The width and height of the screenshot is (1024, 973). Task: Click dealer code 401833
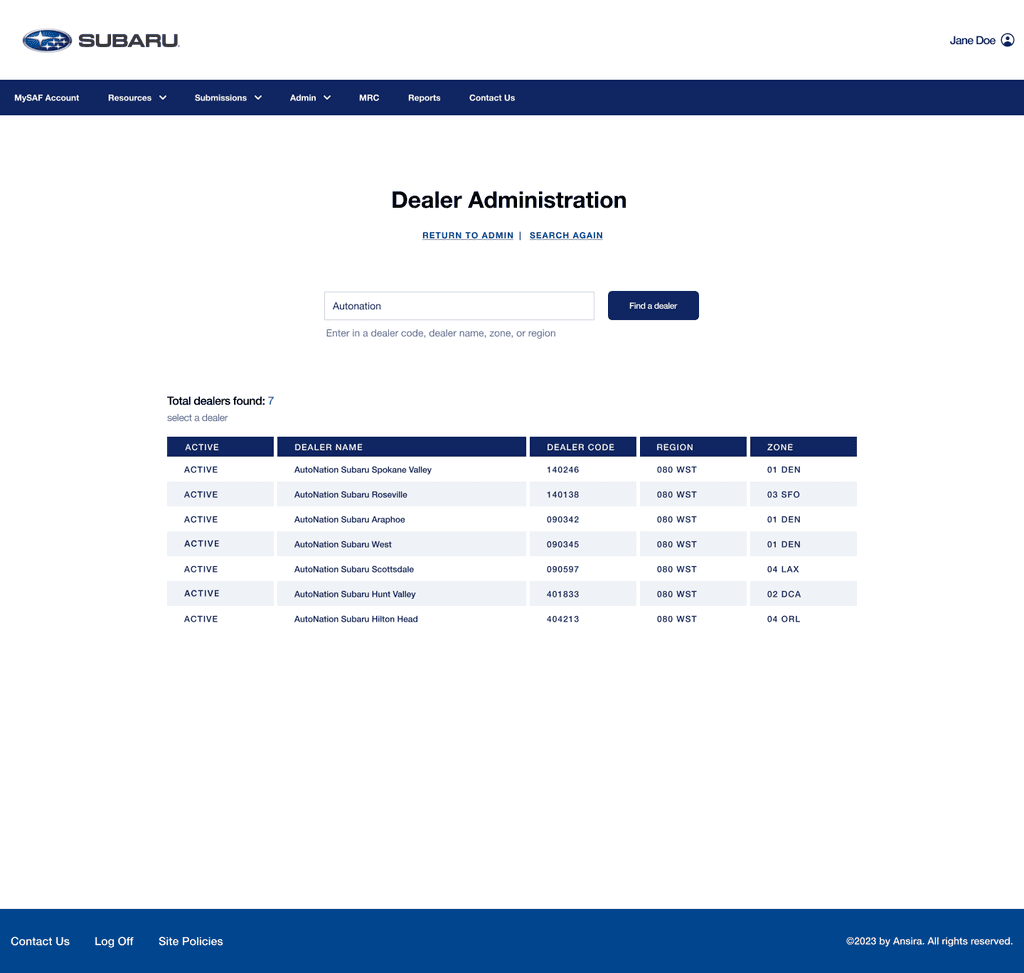click(x=563, y=594)
